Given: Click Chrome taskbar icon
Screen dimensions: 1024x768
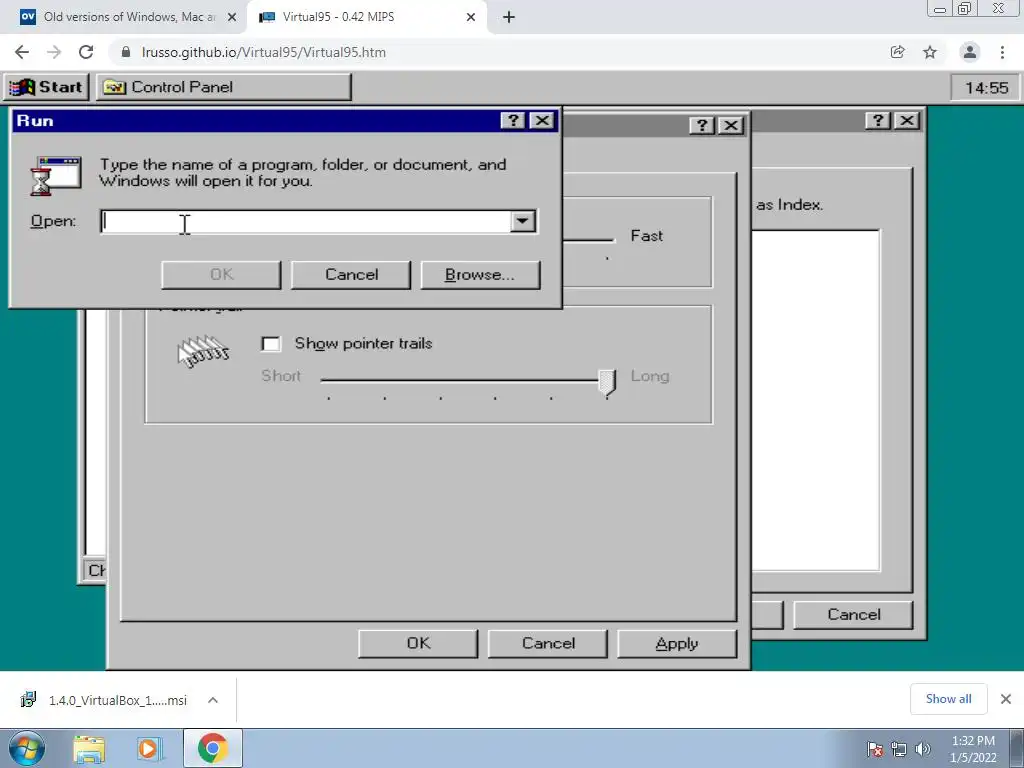Looking at the screenshot, I should [x=212, y=748].
